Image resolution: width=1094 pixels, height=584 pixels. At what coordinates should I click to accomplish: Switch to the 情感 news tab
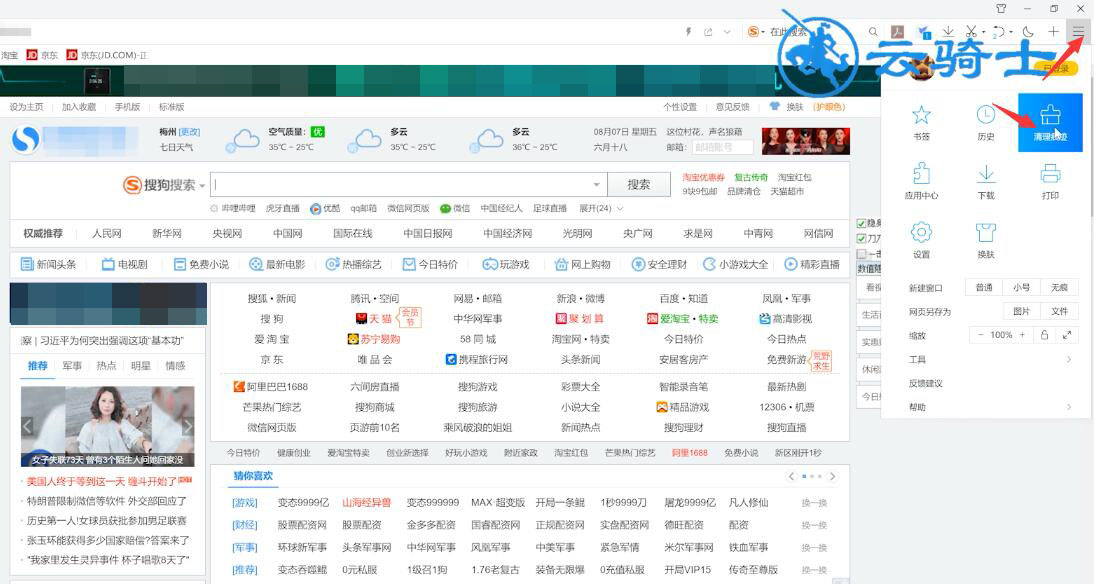174,366
